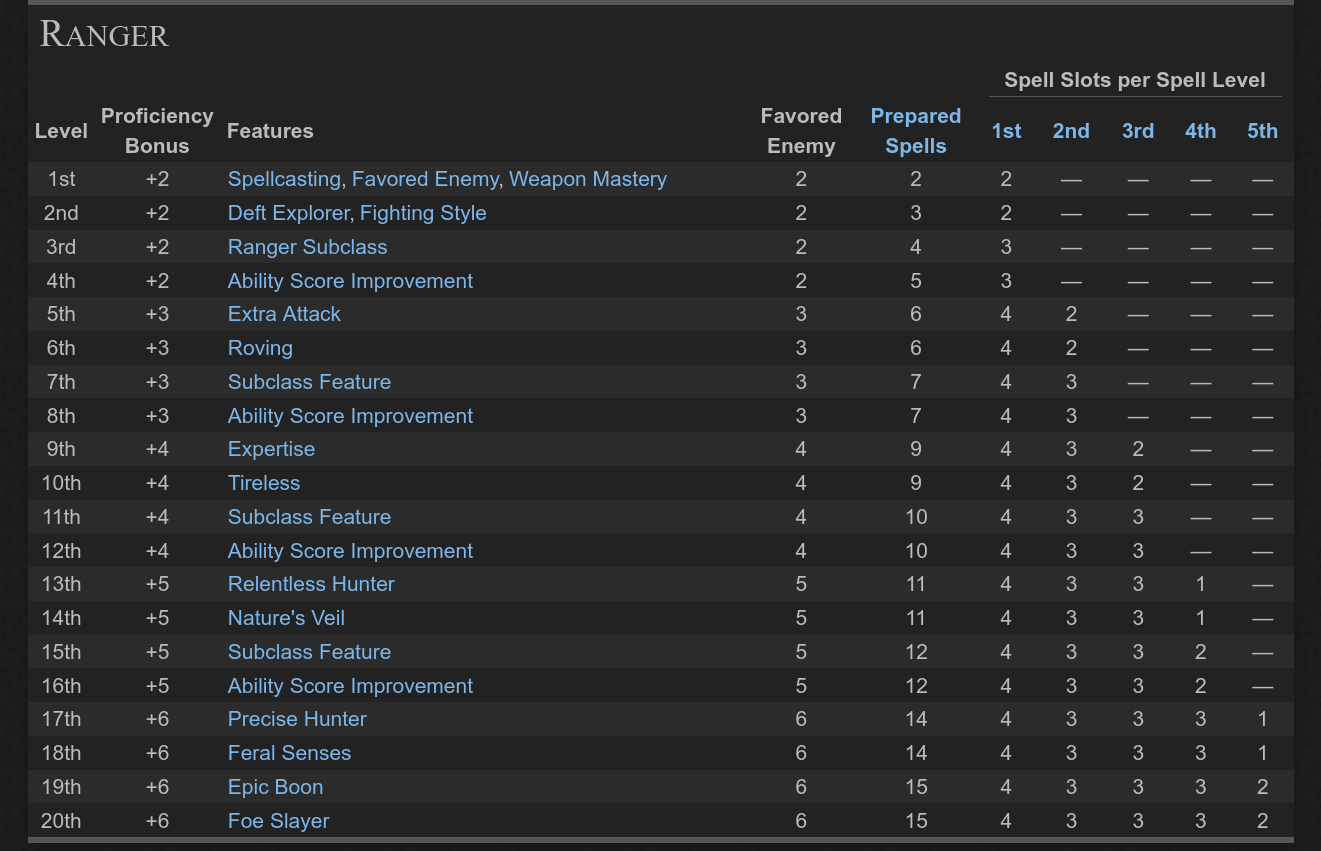Open the Foe Slayer feature
This screenshot has height=851, width=1321.
278,821
